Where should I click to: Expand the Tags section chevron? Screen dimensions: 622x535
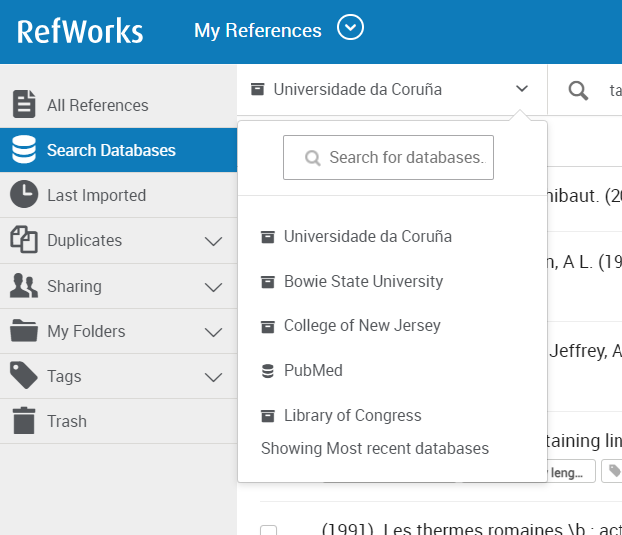tap(213, 377)
